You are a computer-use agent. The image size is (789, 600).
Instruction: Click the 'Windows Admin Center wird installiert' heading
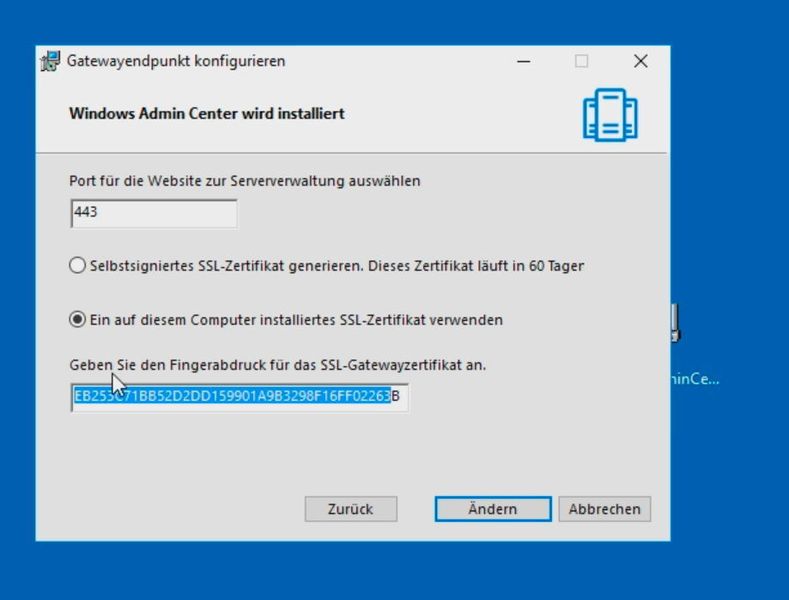[x=207, y=114]
